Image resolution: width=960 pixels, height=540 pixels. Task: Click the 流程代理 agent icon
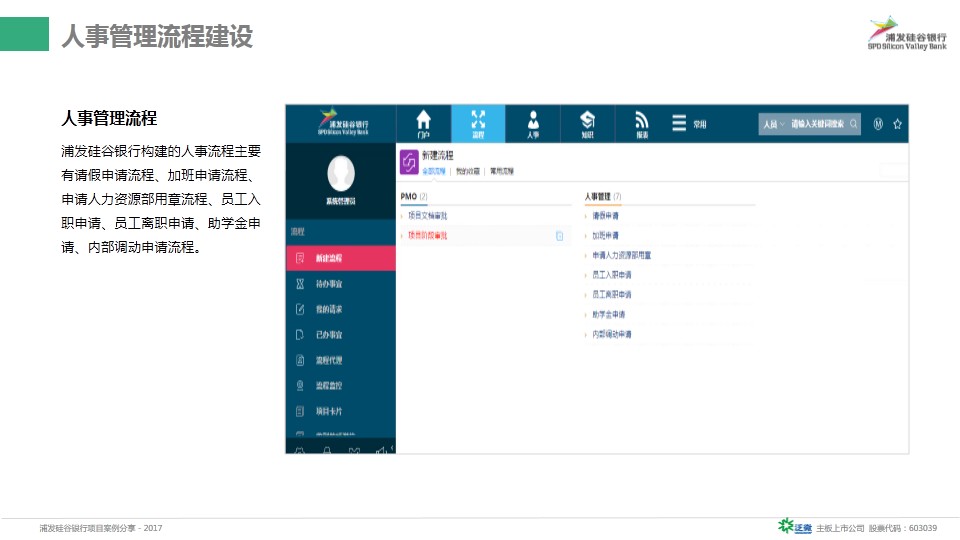point(300,360)
